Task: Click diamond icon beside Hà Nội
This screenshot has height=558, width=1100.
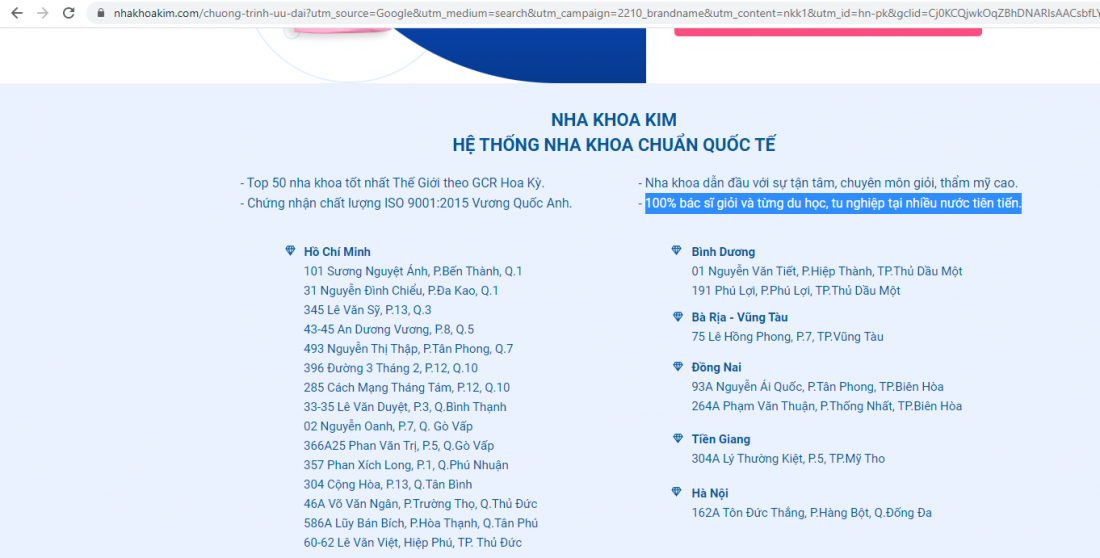Action: coord(677,493)
